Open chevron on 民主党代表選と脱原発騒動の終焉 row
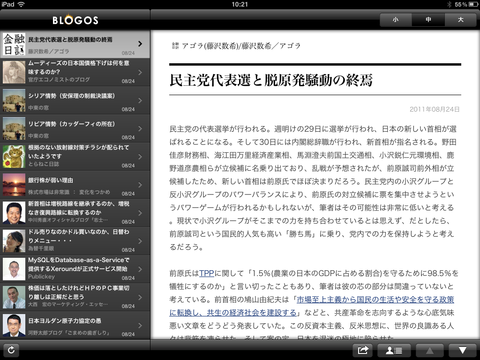Image resolution: width=480 pixels, height=360 pixels. (140, 44)
